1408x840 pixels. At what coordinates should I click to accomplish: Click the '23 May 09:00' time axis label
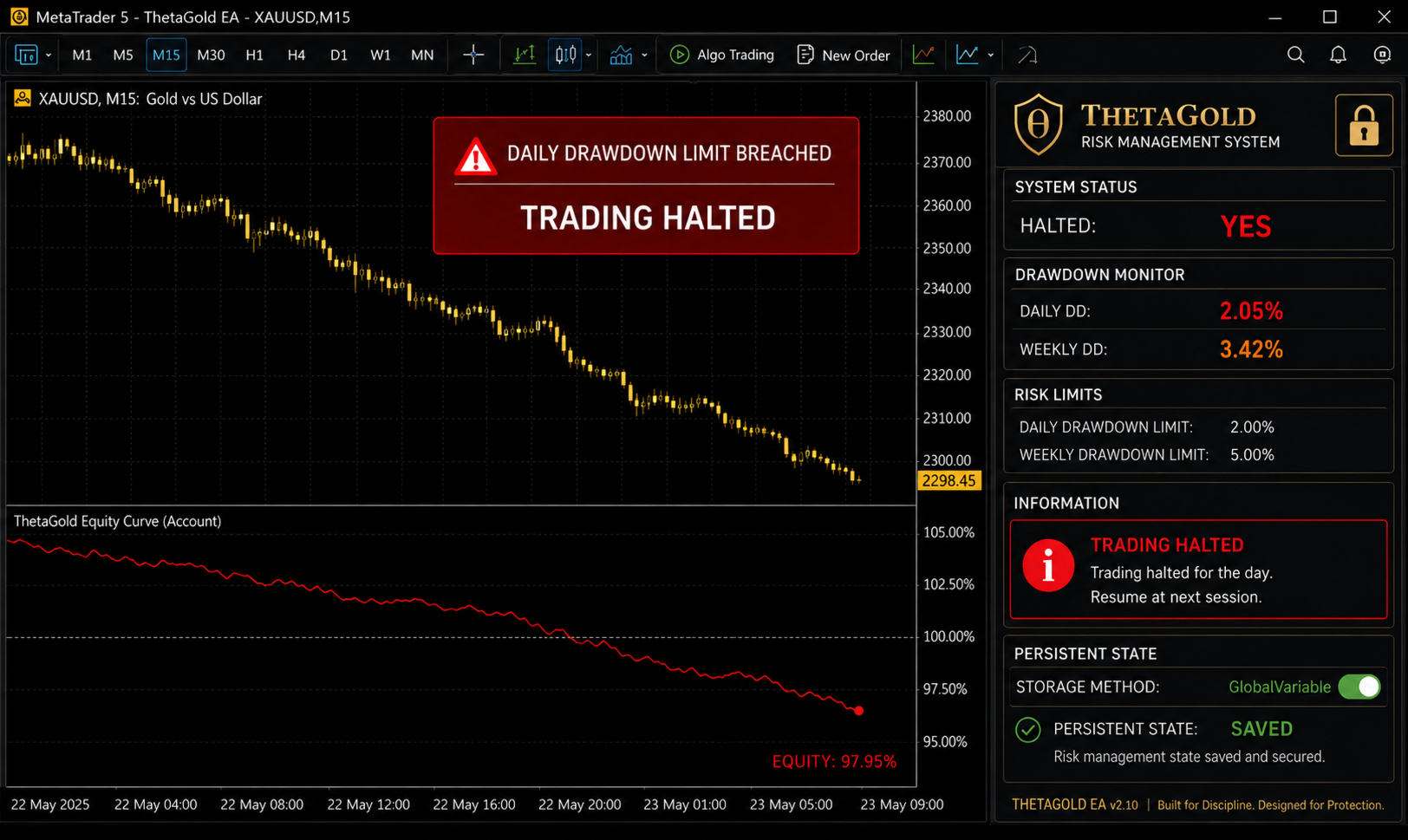coord(902,804)
